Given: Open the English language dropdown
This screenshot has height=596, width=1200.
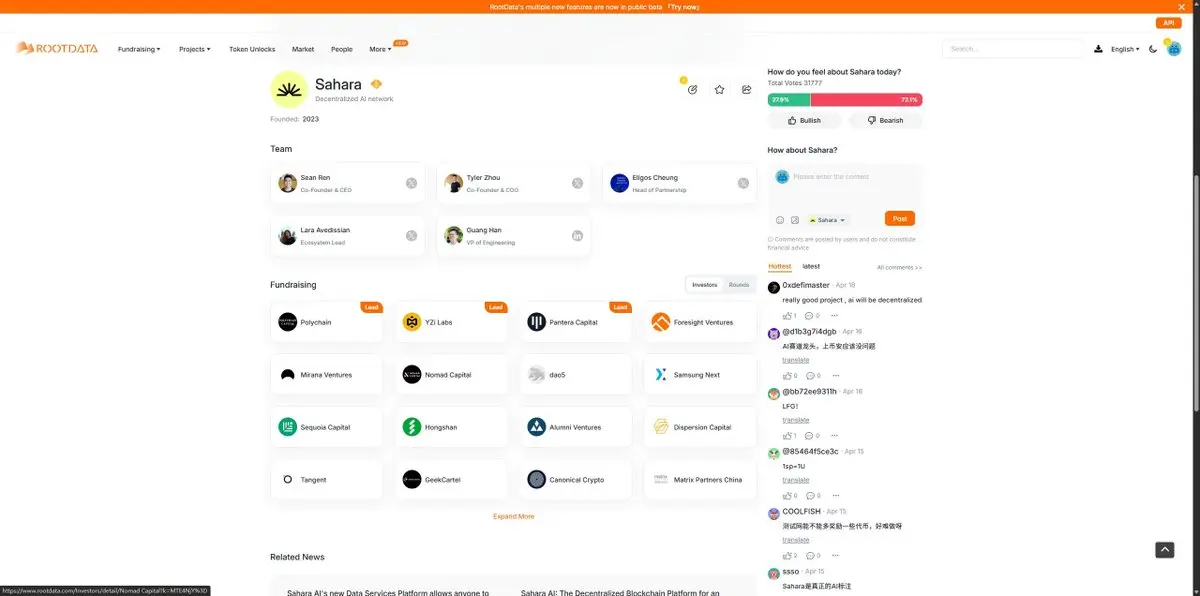Looking at the screenshot, I should [1125, 49].
